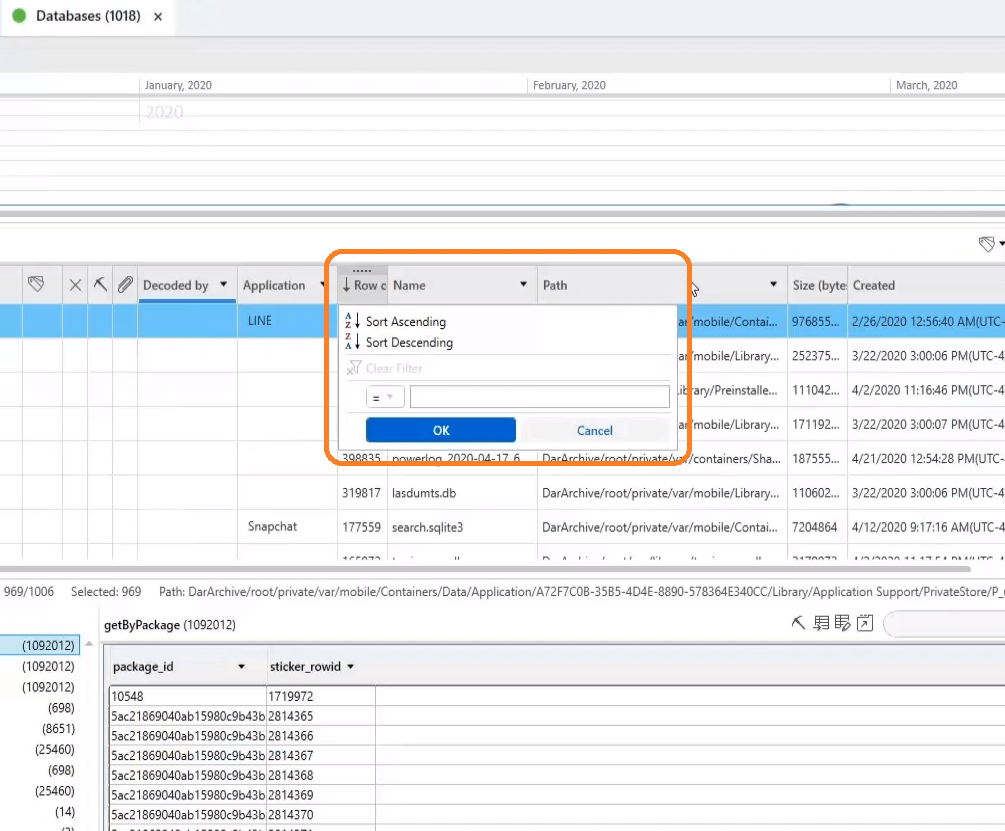Cancel the filter popup

tap(594, 431)
